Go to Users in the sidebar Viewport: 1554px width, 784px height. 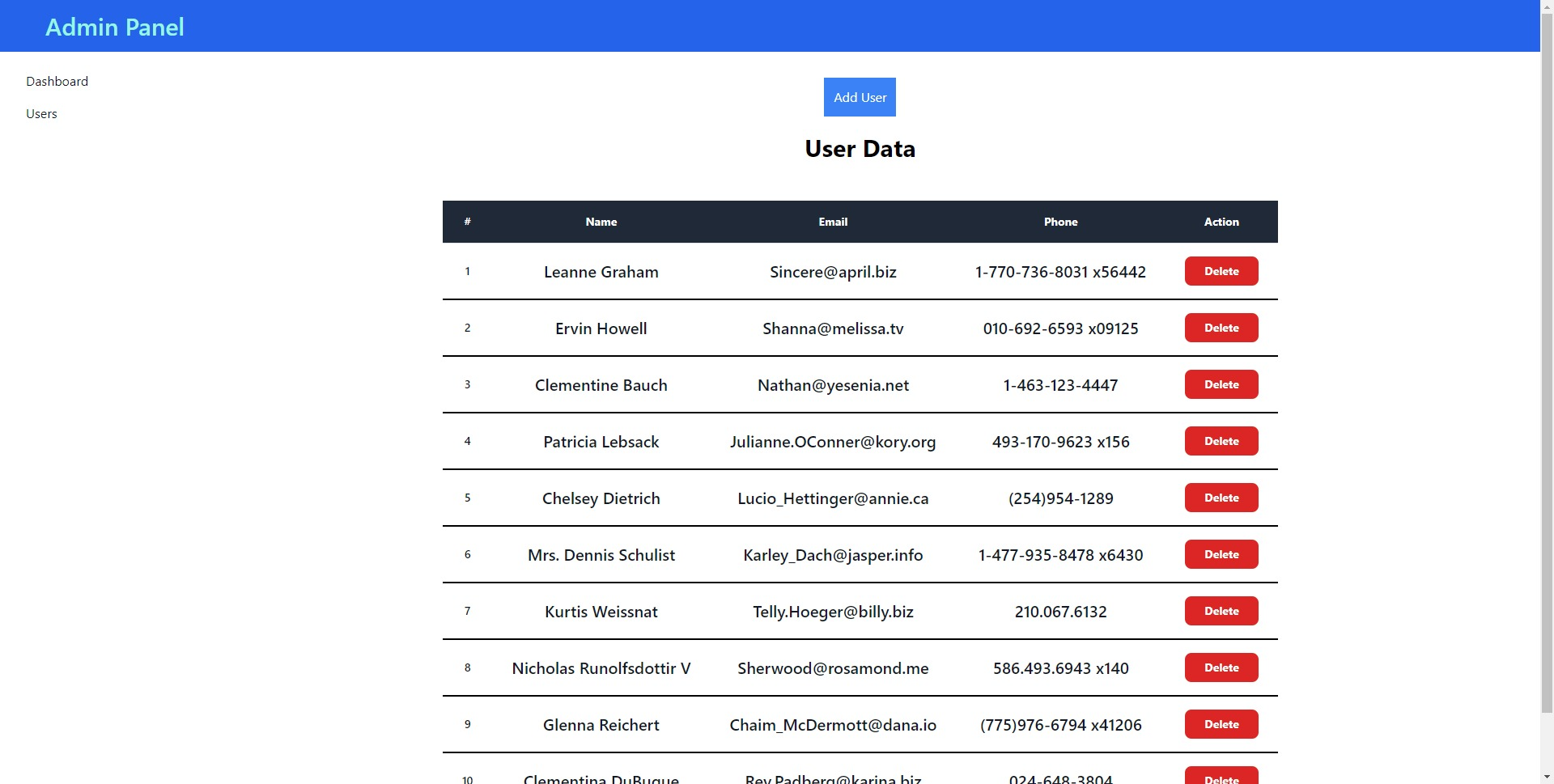41,114
